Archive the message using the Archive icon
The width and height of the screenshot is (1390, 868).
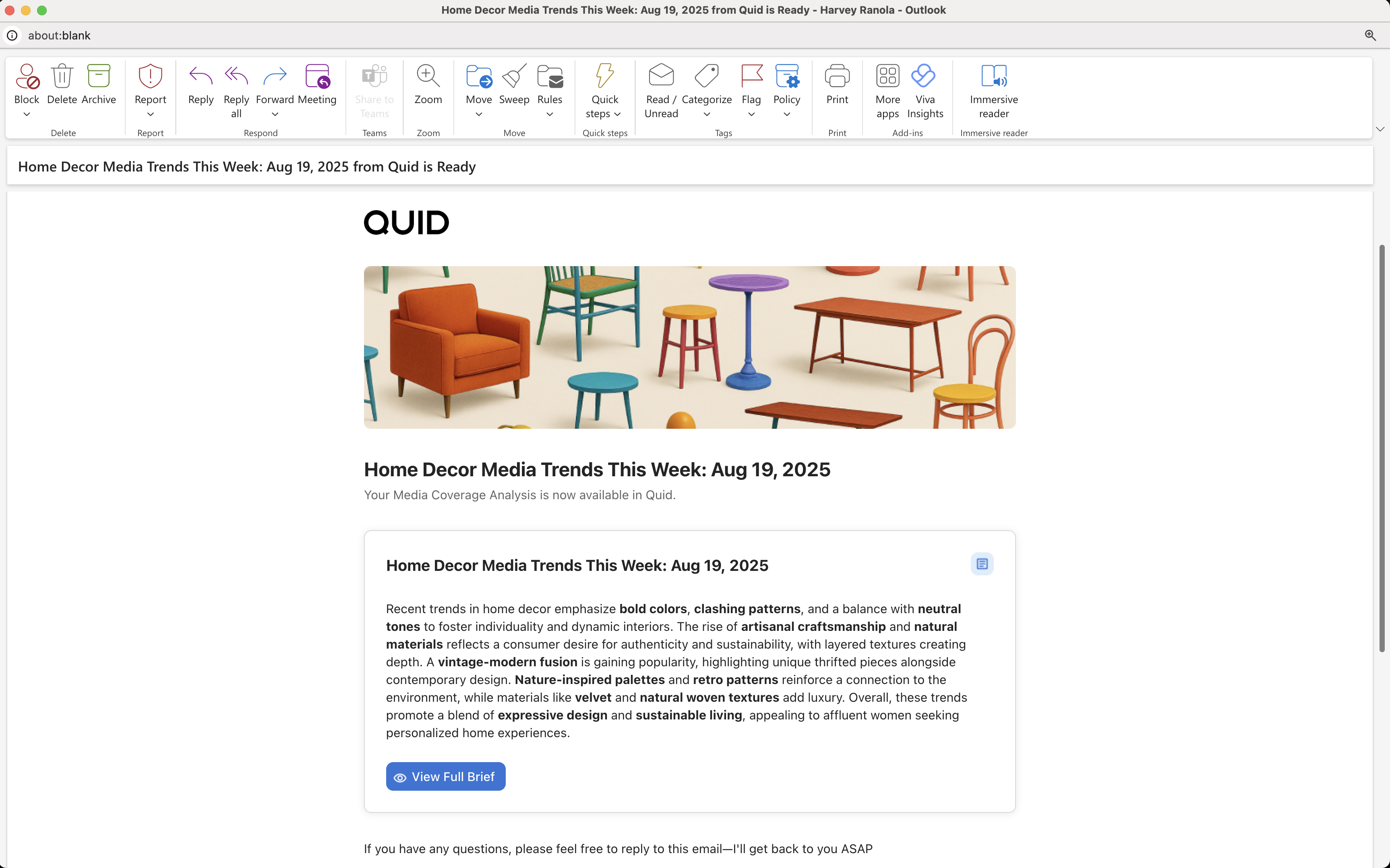click(x=98, y=77)
